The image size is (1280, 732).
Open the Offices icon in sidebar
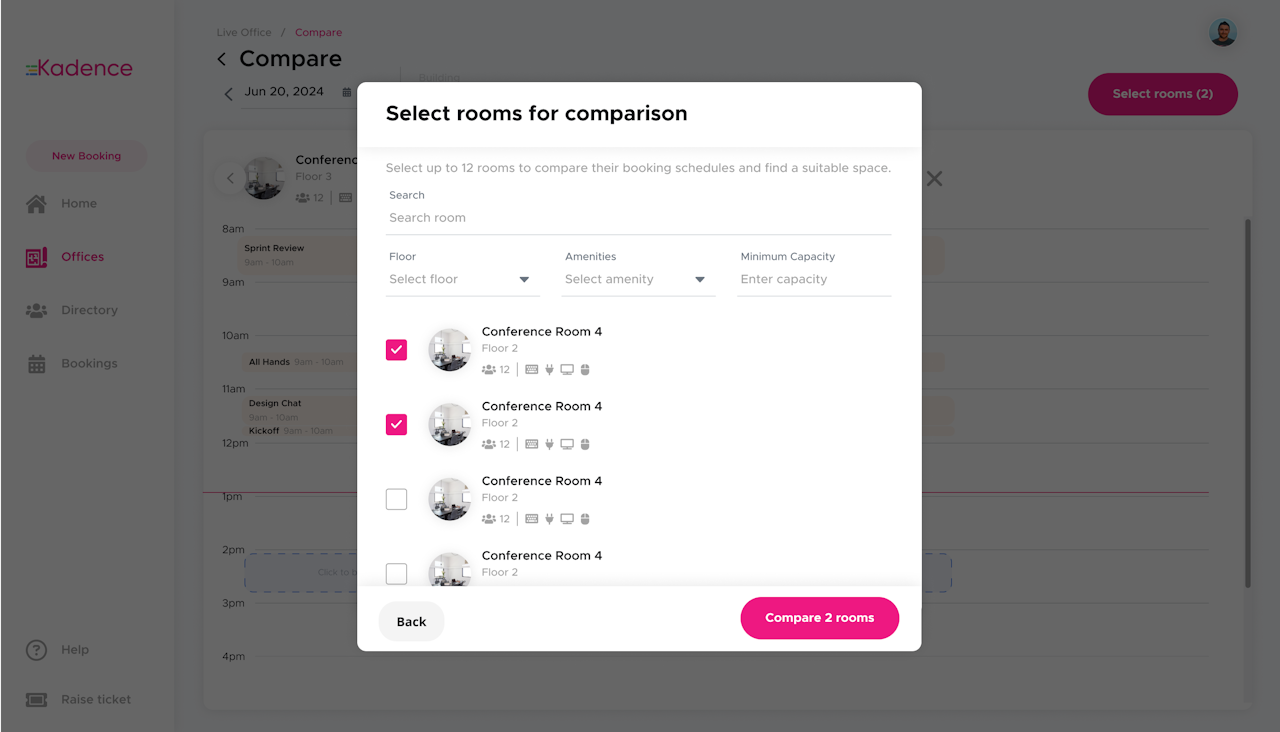(x=36, y=257)
